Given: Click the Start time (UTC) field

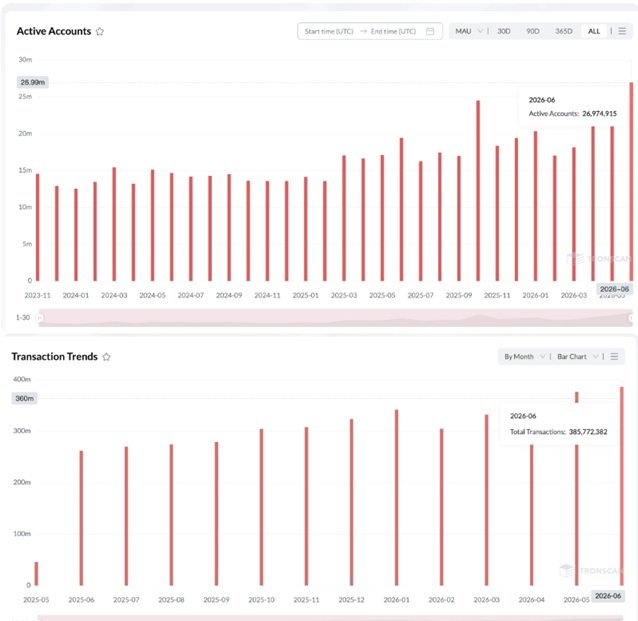Looking at the screenshot, I should (x=329, y=31).
